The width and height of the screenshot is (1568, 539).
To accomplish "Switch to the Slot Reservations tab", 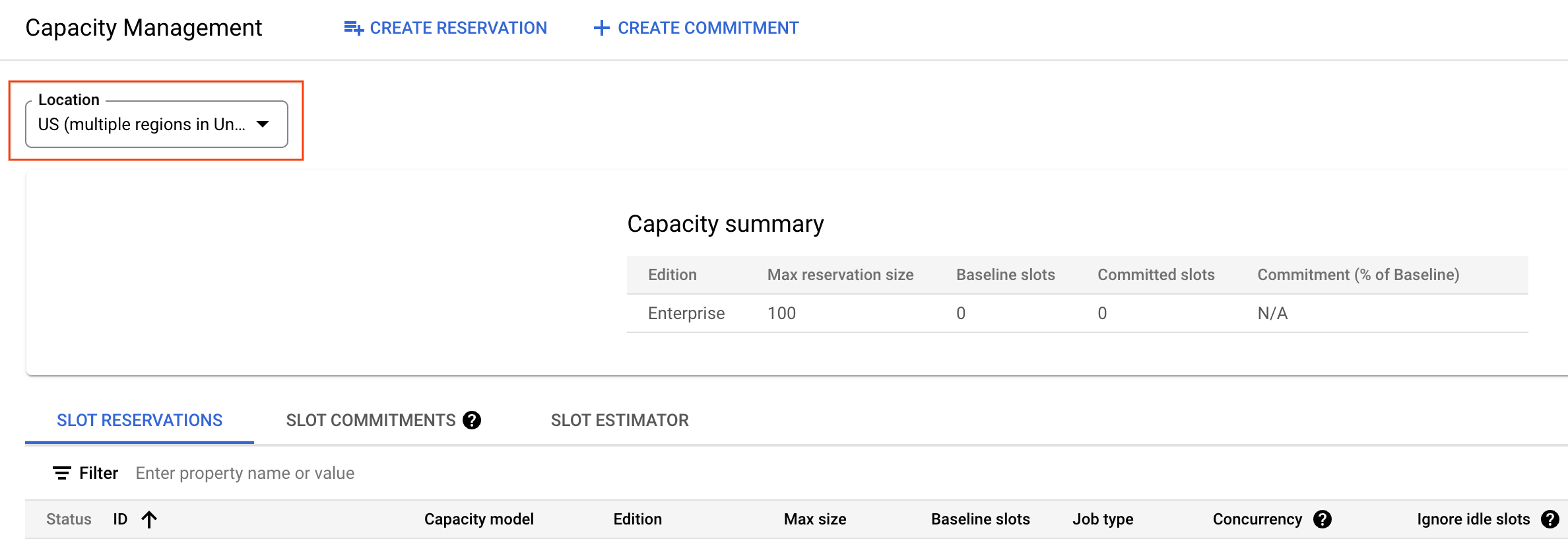I will (x=139, y=420).
